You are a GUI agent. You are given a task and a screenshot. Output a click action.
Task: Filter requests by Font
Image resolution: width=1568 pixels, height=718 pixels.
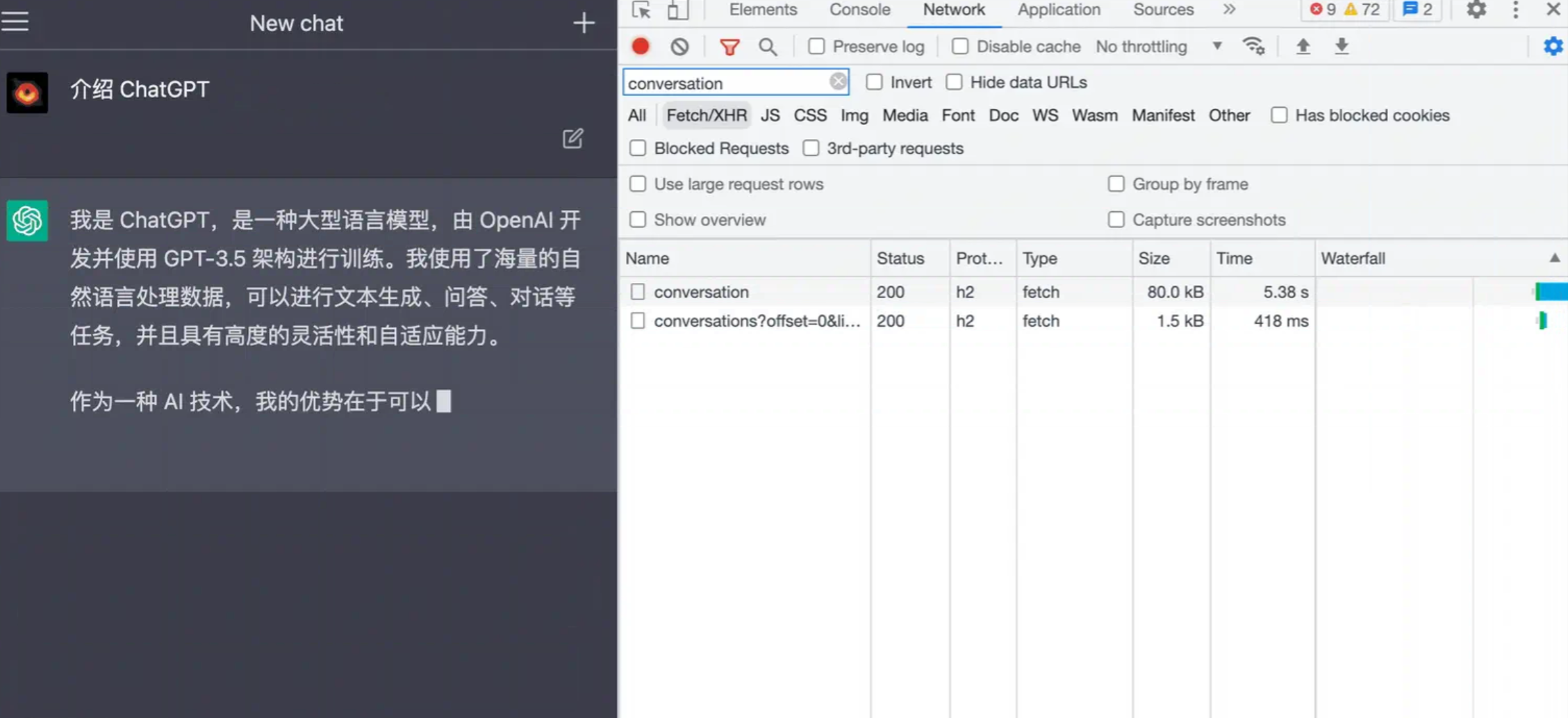(958, 115)
